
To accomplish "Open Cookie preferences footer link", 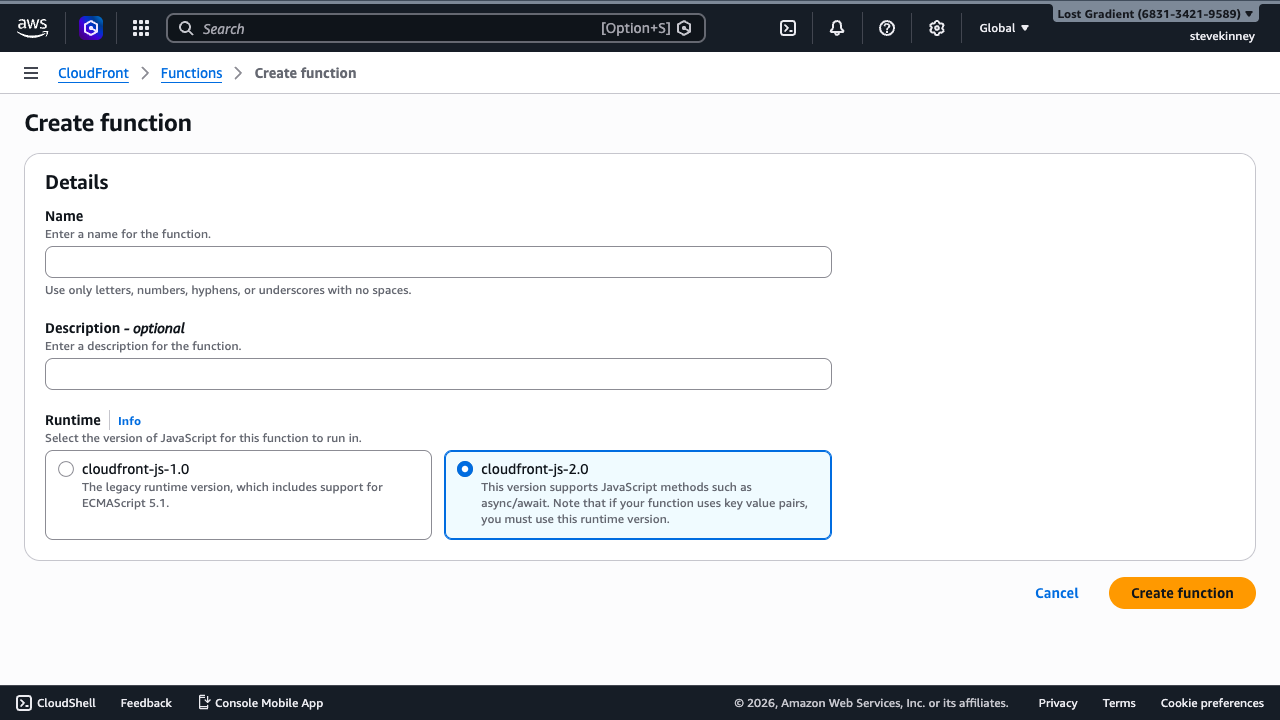I will [x=1212, y=703].
